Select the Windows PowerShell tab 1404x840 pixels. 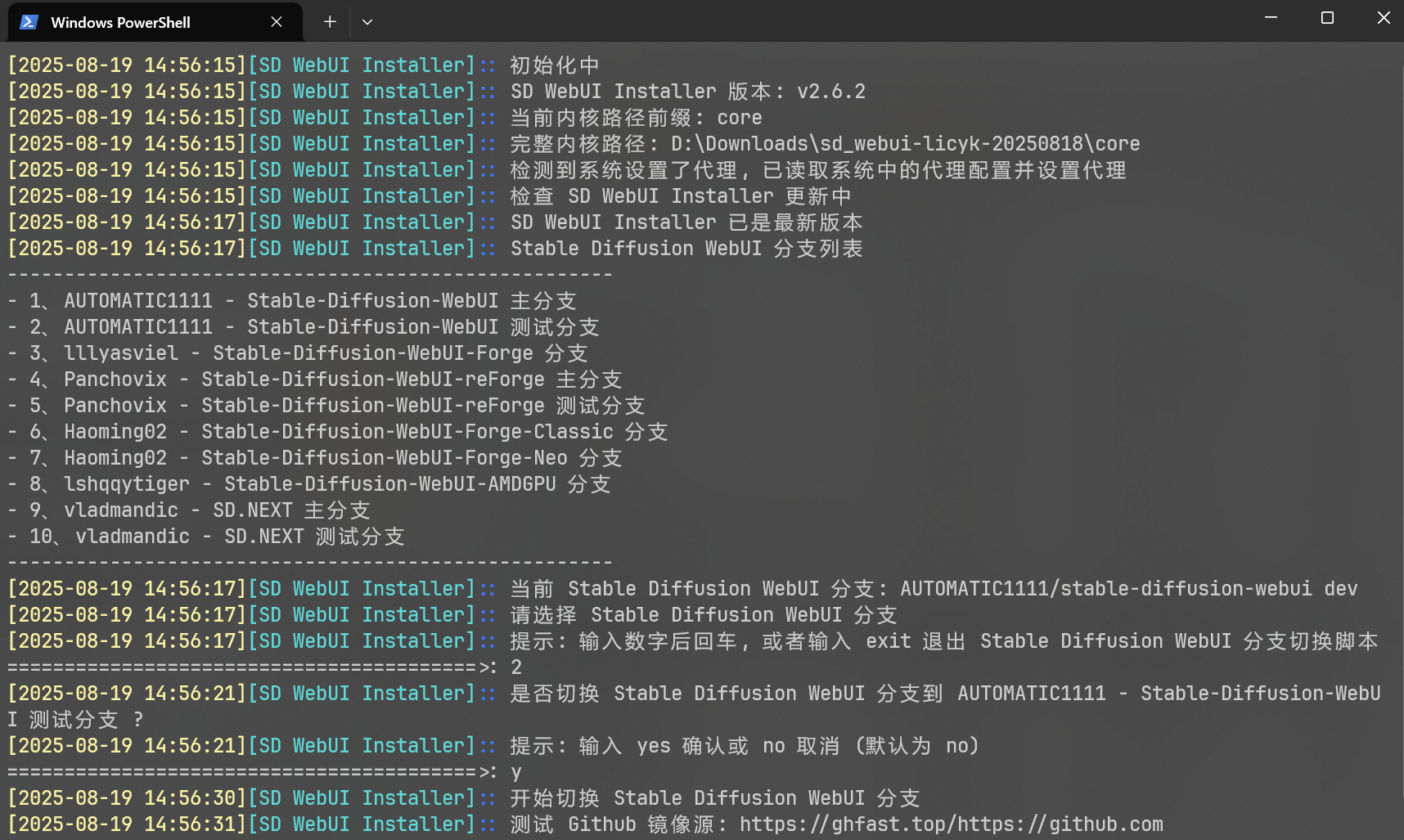pyautogui.click(x=155, y=22)
